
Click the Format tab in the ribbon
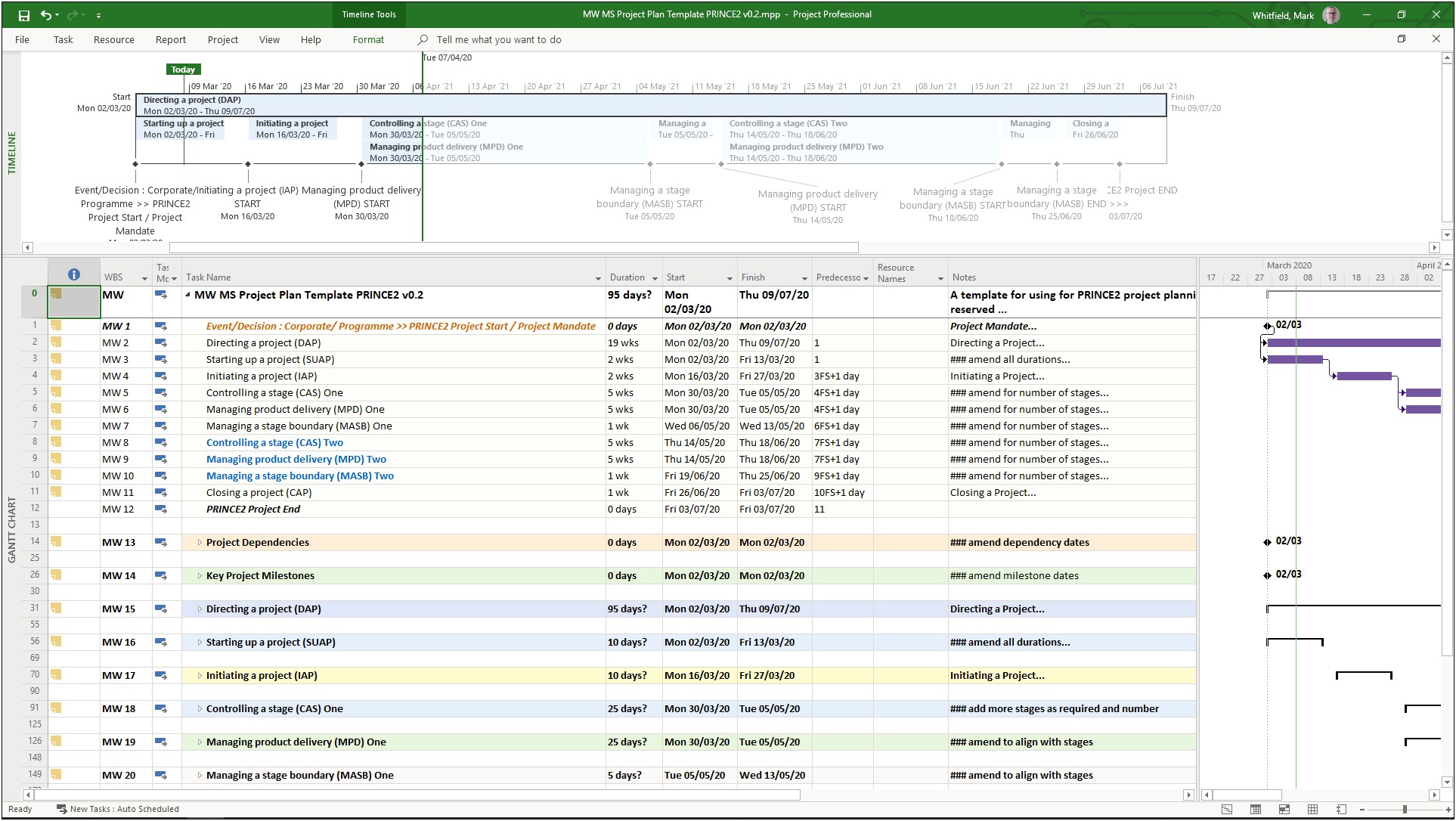click(x=368, y=39)
